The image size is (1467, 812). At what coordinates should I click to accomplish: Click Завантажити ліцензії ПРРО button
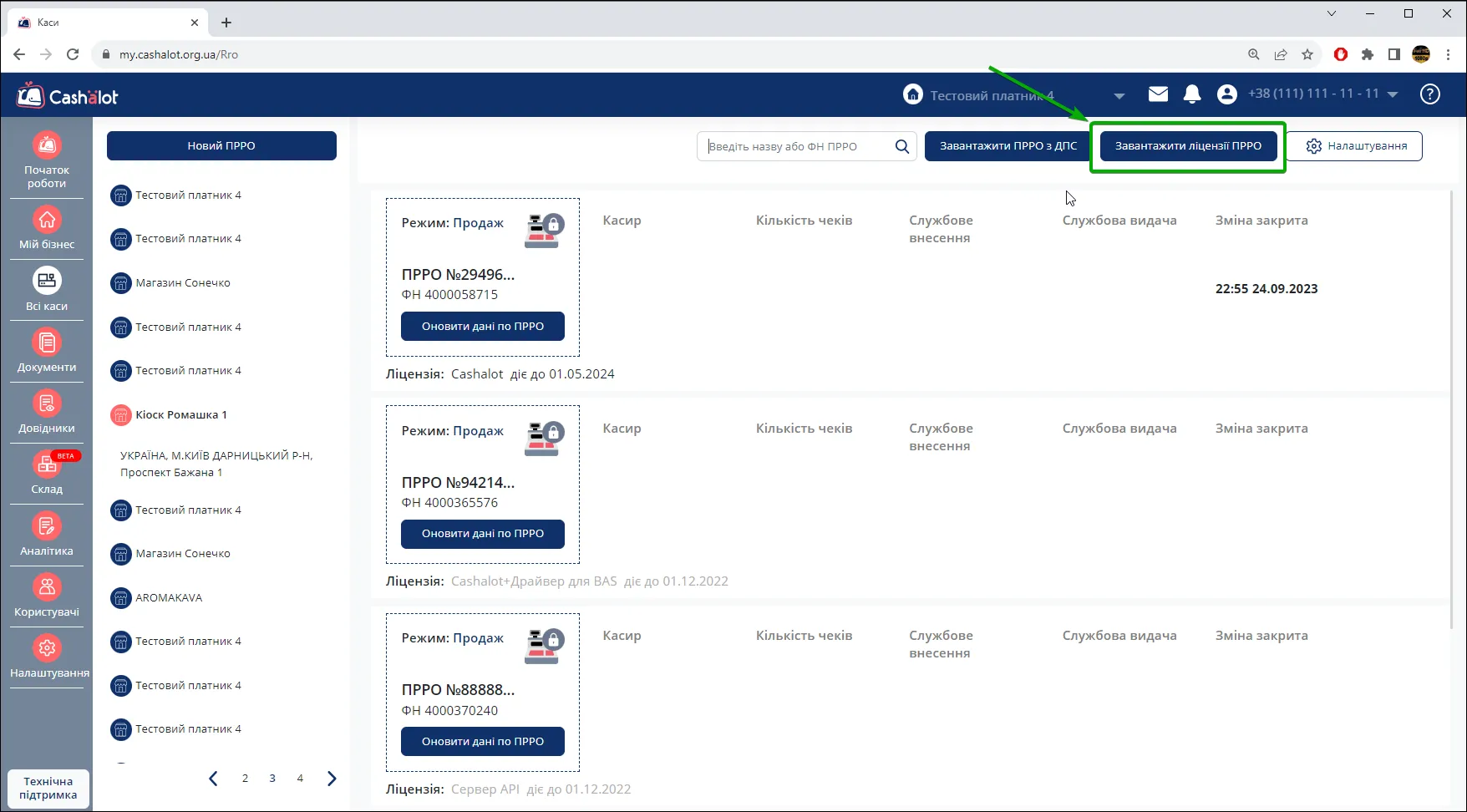click(1188, 145)
